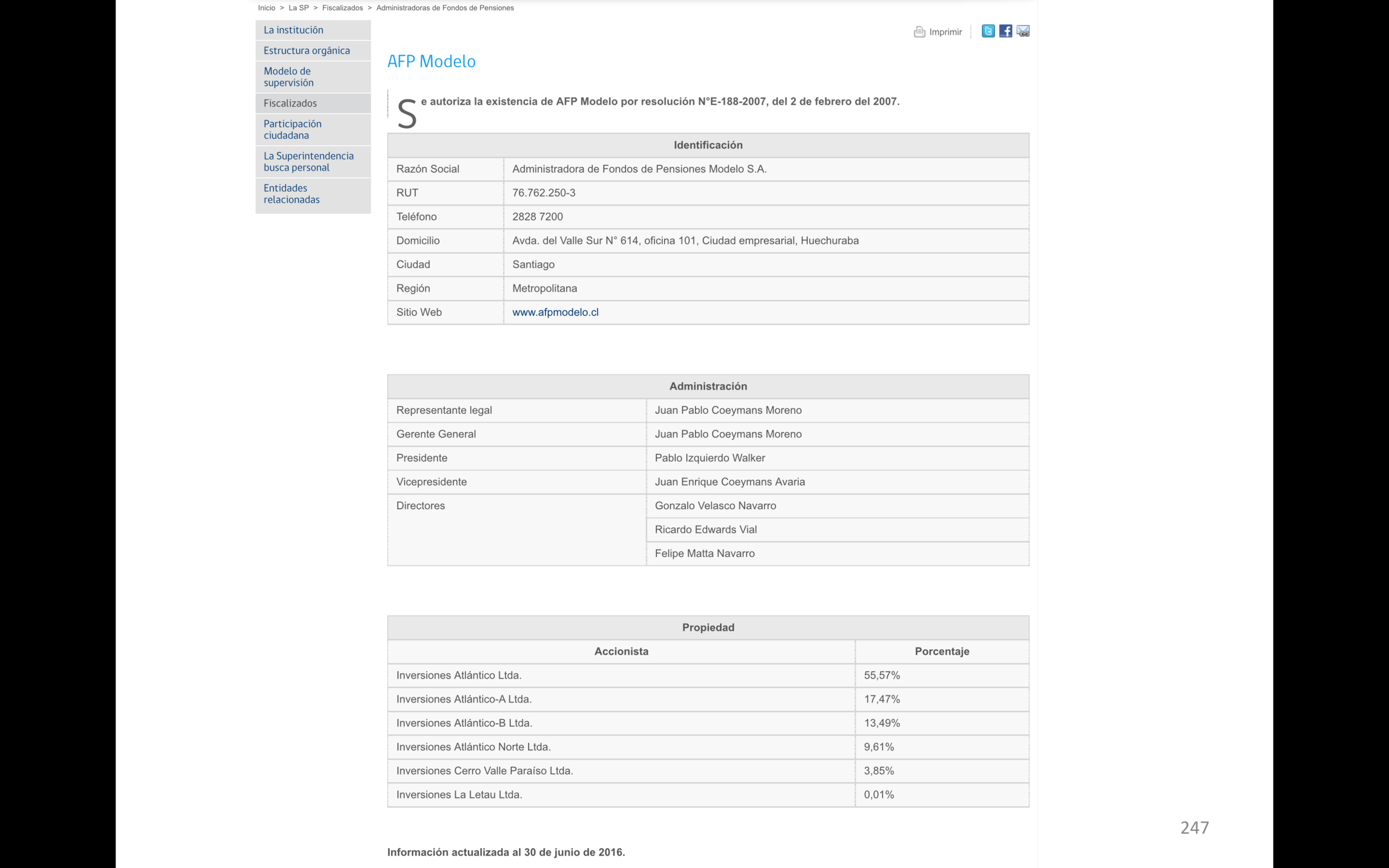Send page by email icon

[1023, 31]
